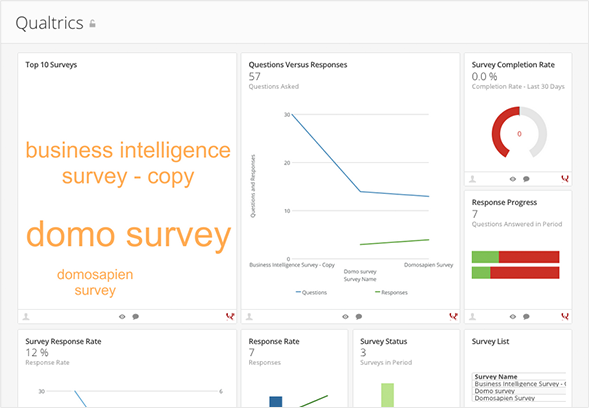Click the top red progress bar segment
This screenshot has width=589, height=408.
point(529,257)
